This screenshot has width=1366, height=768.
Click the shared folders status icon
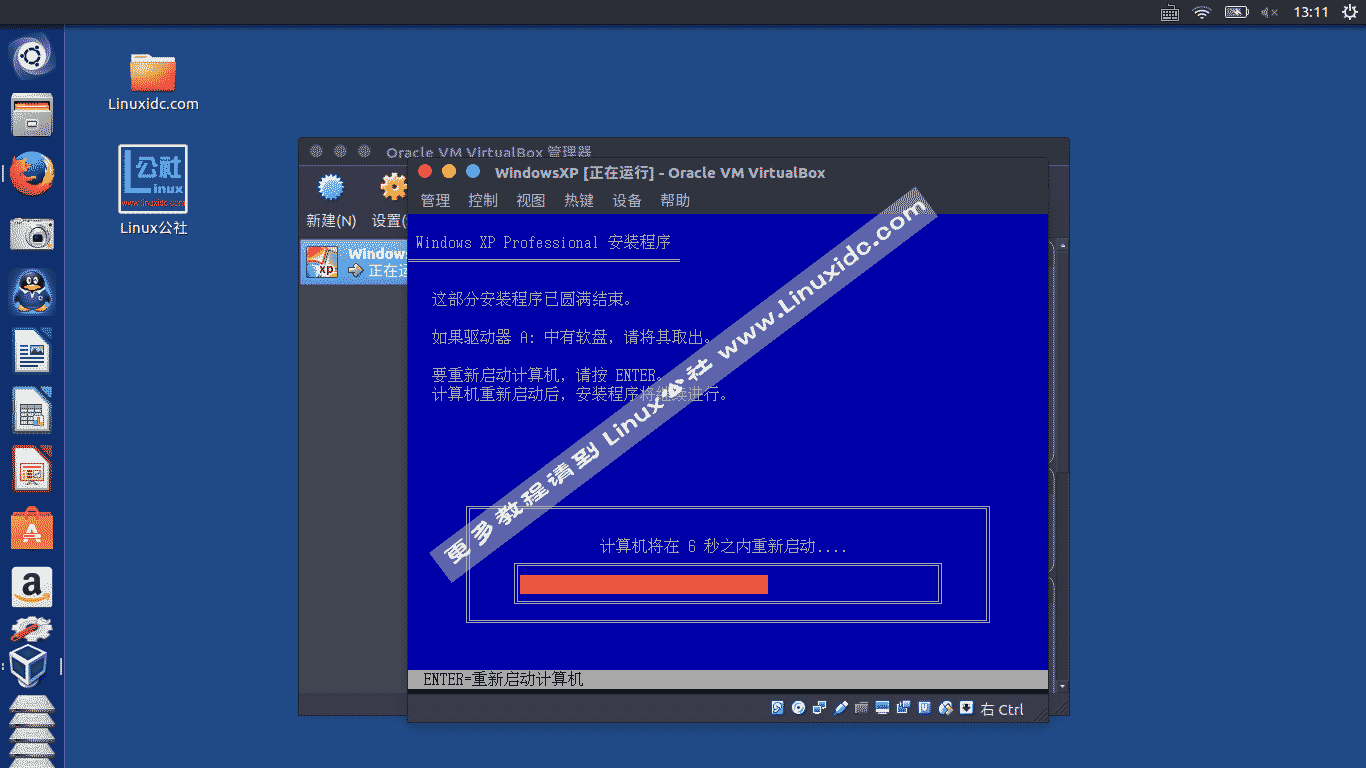pos(861,708)
